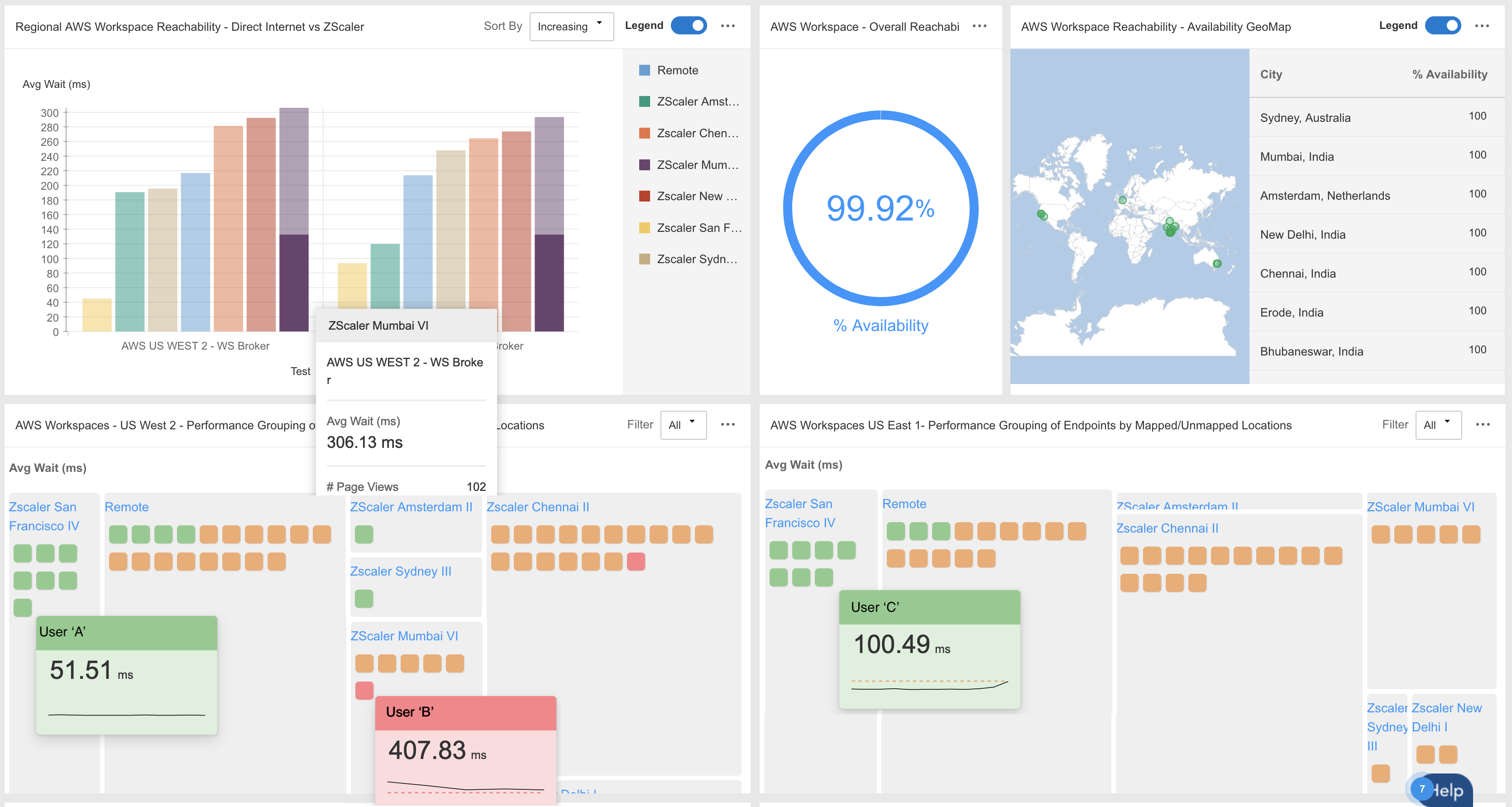1512x807 pixels.
Task: Click the green tile under Zscaler Sydney III
Action: [x=364, y=599]
